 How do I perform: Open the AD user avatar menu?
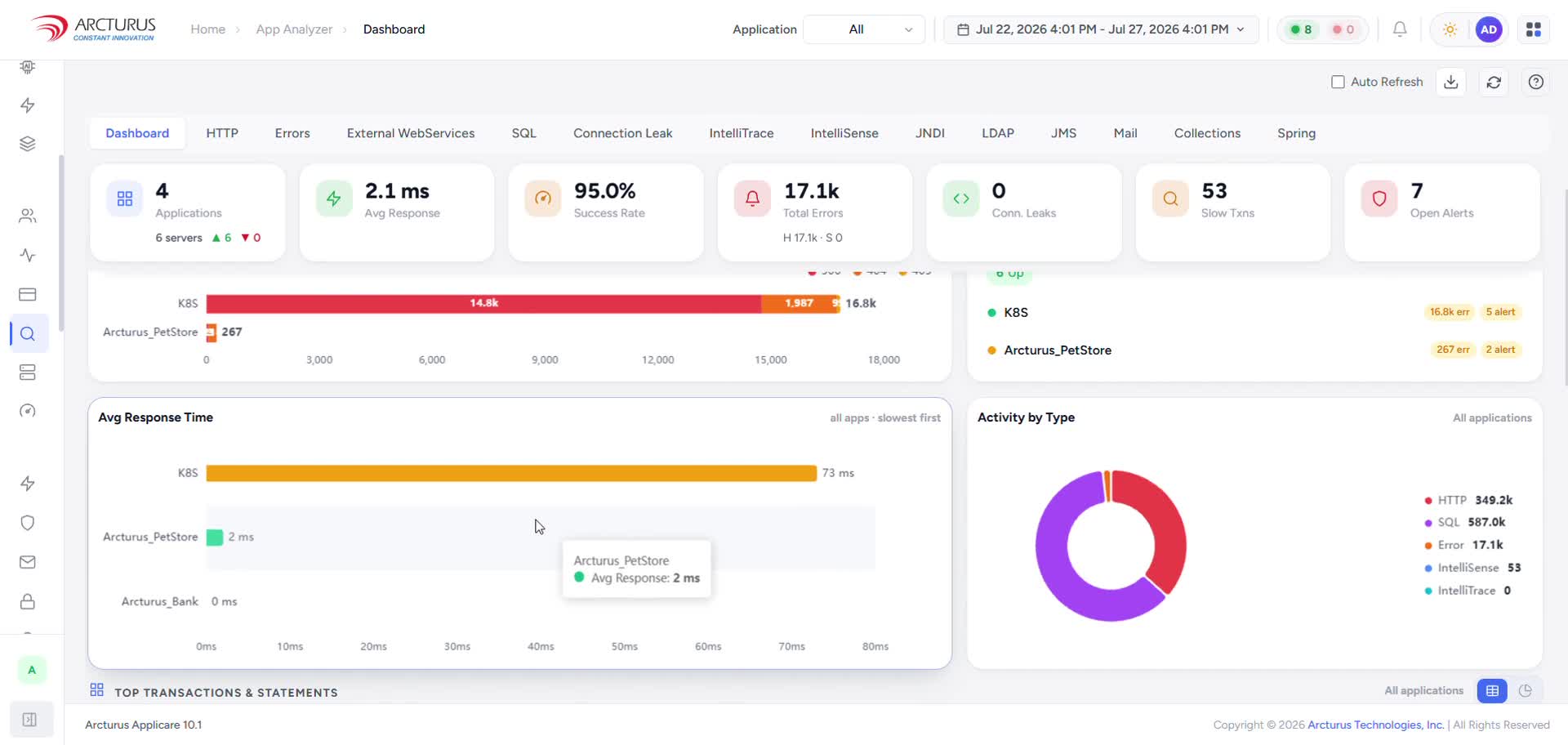(1489, 29)
